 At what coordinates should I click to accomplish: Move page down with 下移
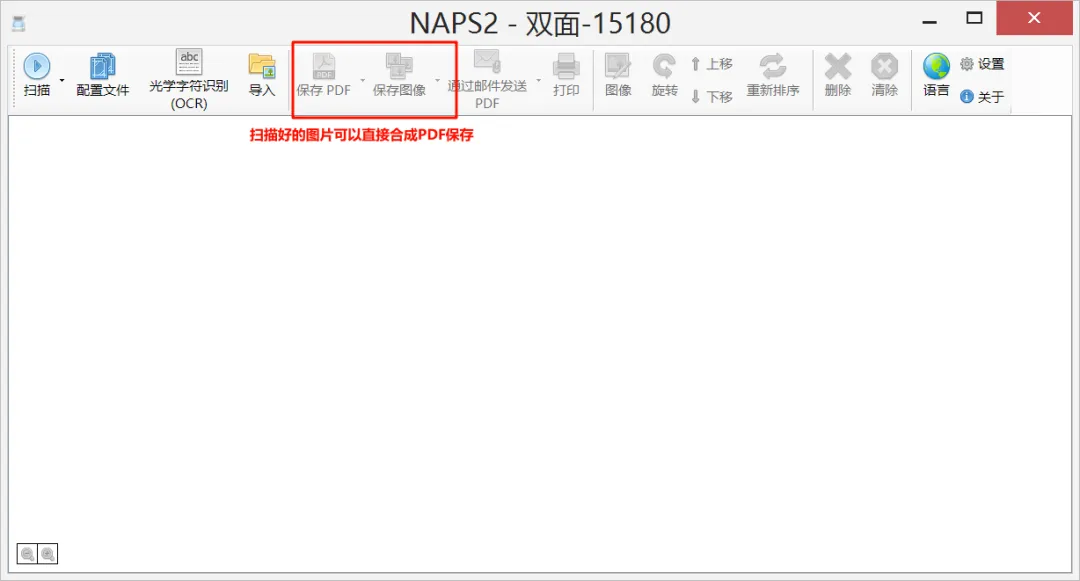tap(712, 96)
